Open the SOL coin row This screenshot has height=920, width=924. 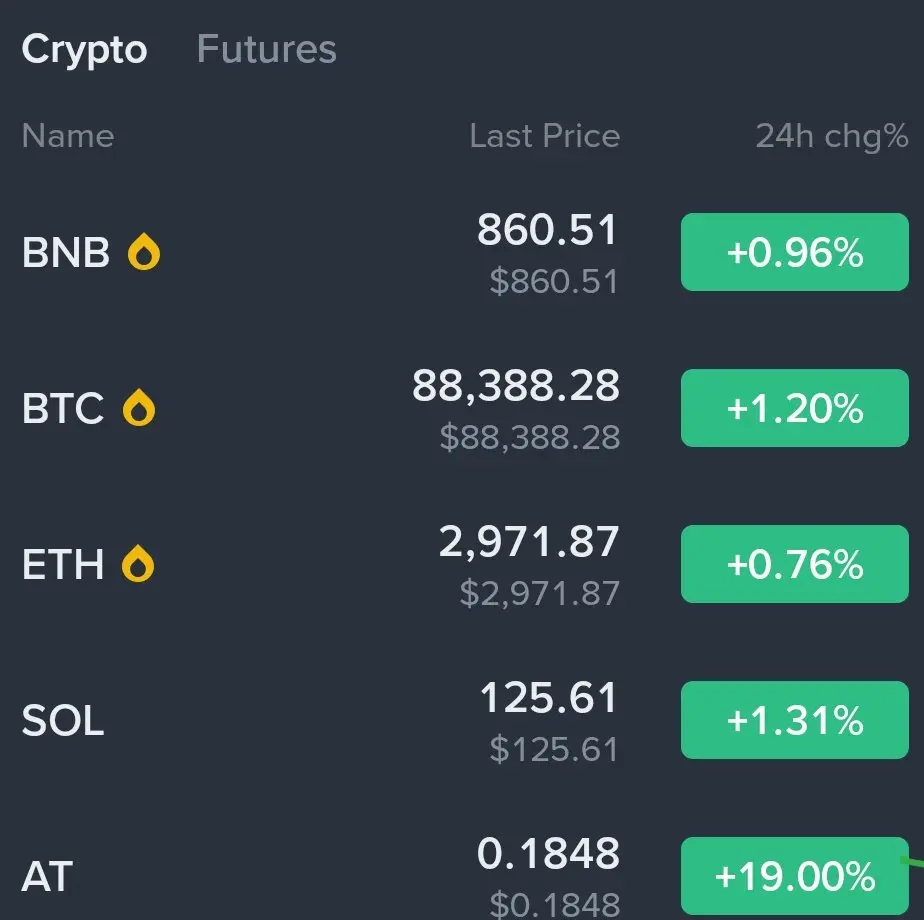click(x=63, y=721)
